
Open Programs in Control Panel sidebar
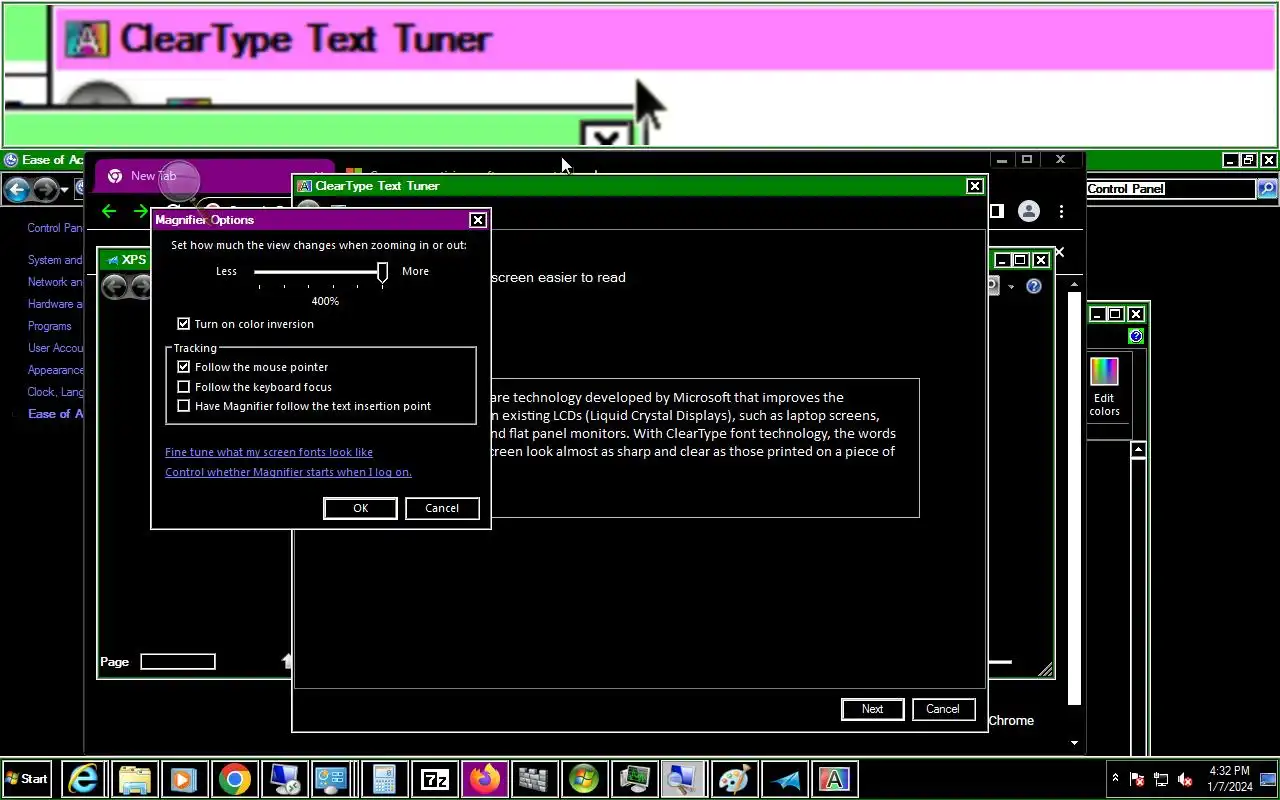coord(50,326)
